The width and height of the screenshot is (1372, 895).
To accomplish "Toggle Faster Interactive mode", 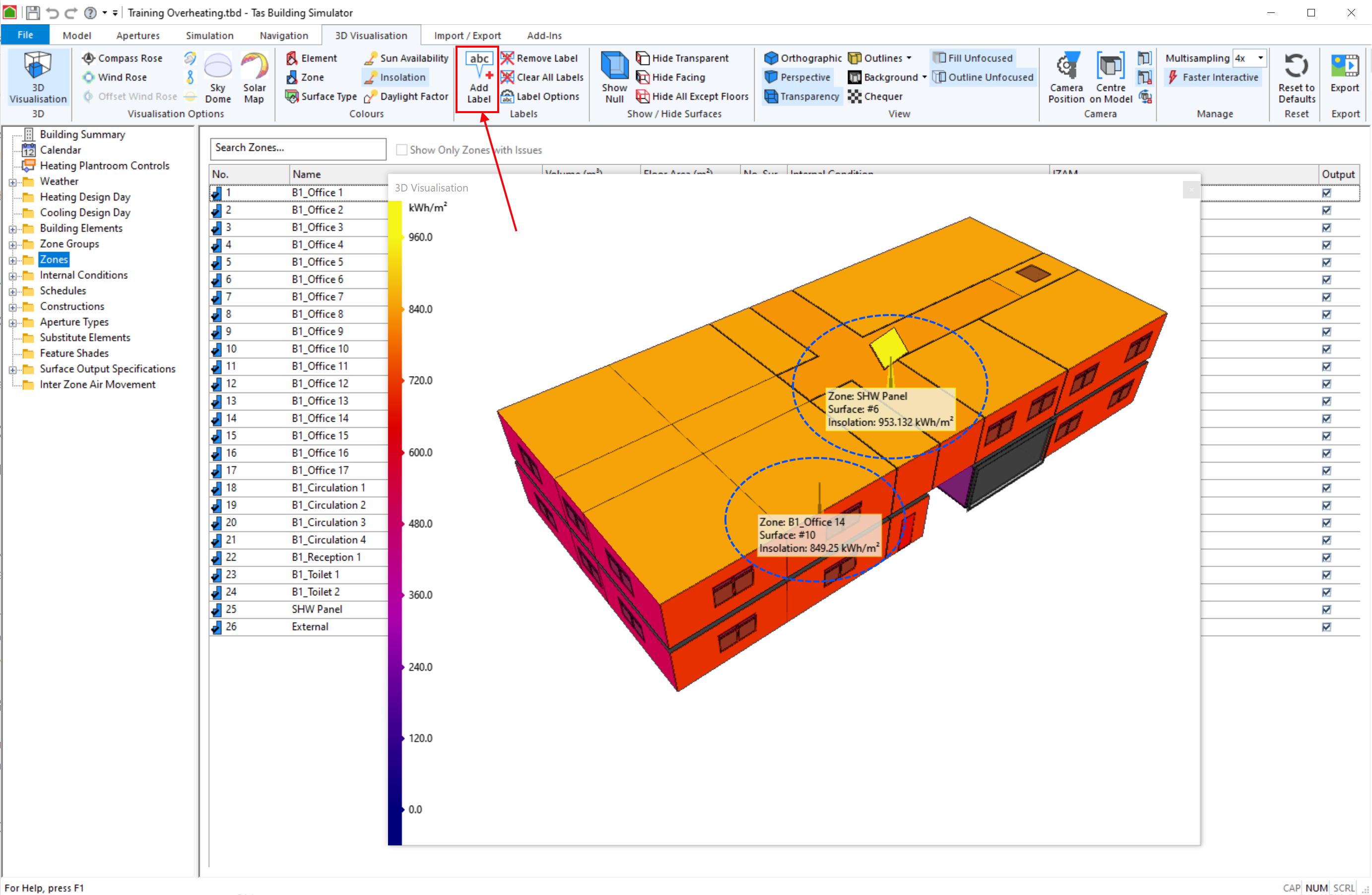I will pos(1213,77).
